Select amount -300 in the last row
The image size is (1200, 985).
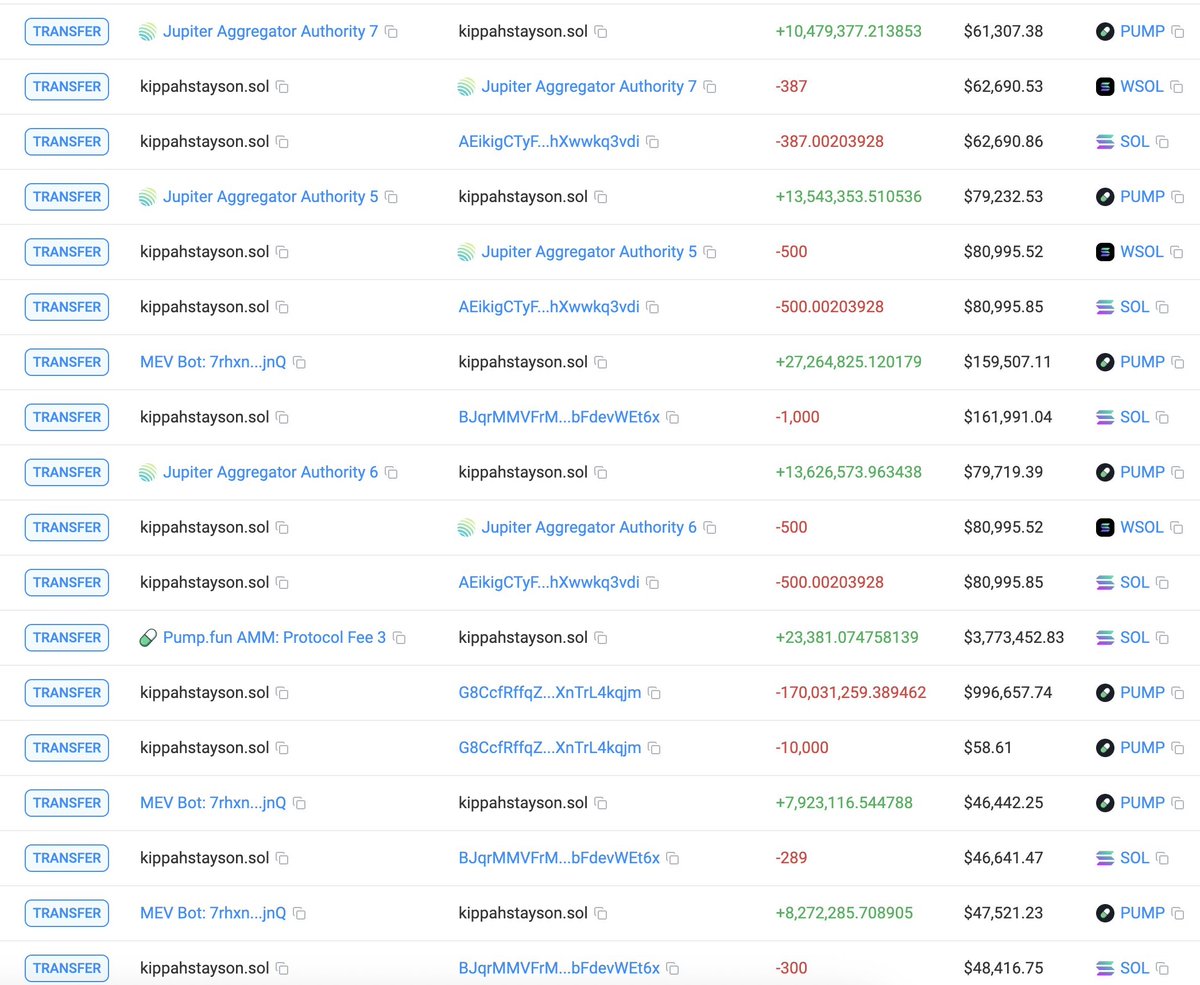point(791,968)
